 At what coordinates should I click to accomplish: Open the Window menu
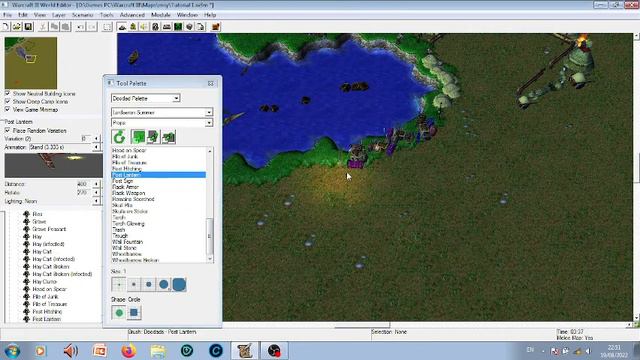(x=187, y=15)
